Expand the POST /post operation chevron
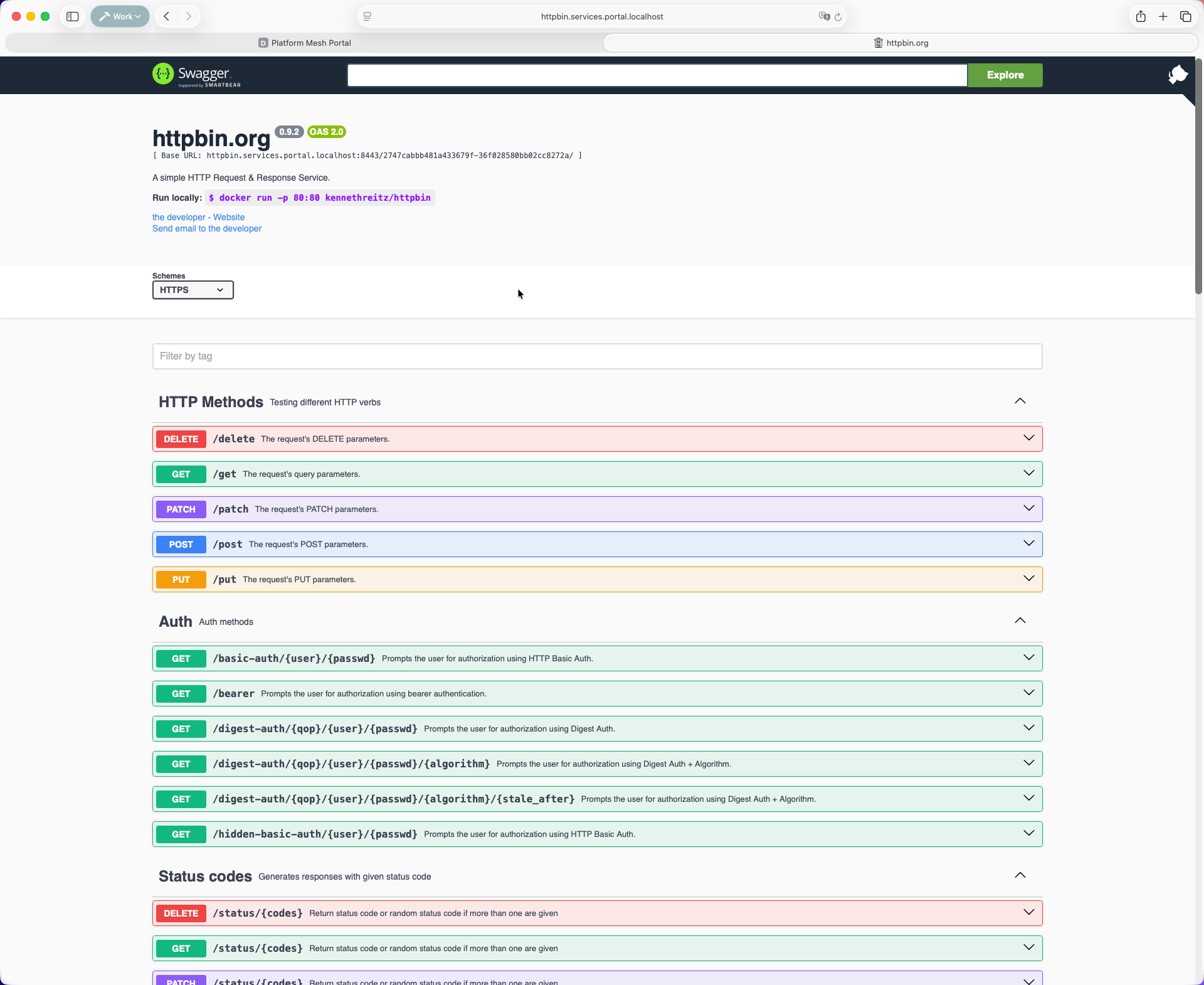 [1029, 543]
